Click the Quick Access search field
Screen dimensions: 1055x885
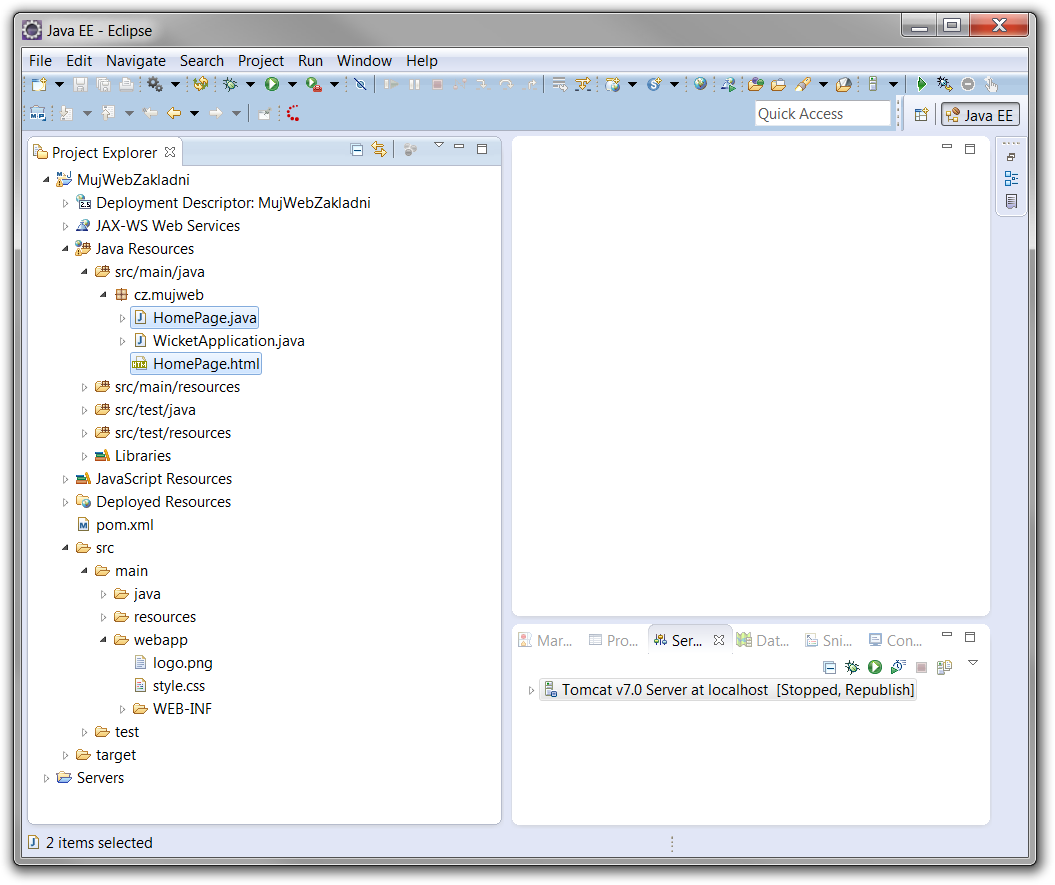(x=822, y=114)
